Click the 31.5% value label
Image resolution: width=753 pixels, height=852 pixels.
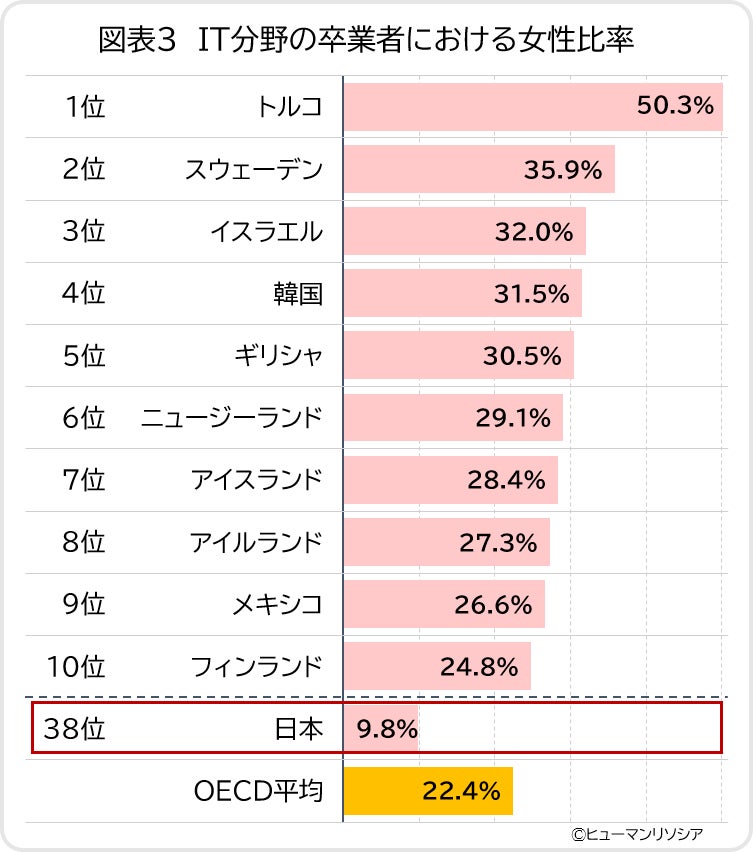pos(531,294)
